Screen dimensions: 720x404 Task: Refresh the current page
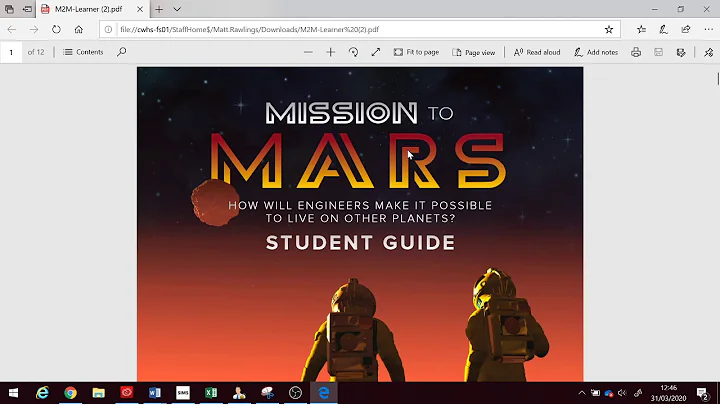[56, 29]
